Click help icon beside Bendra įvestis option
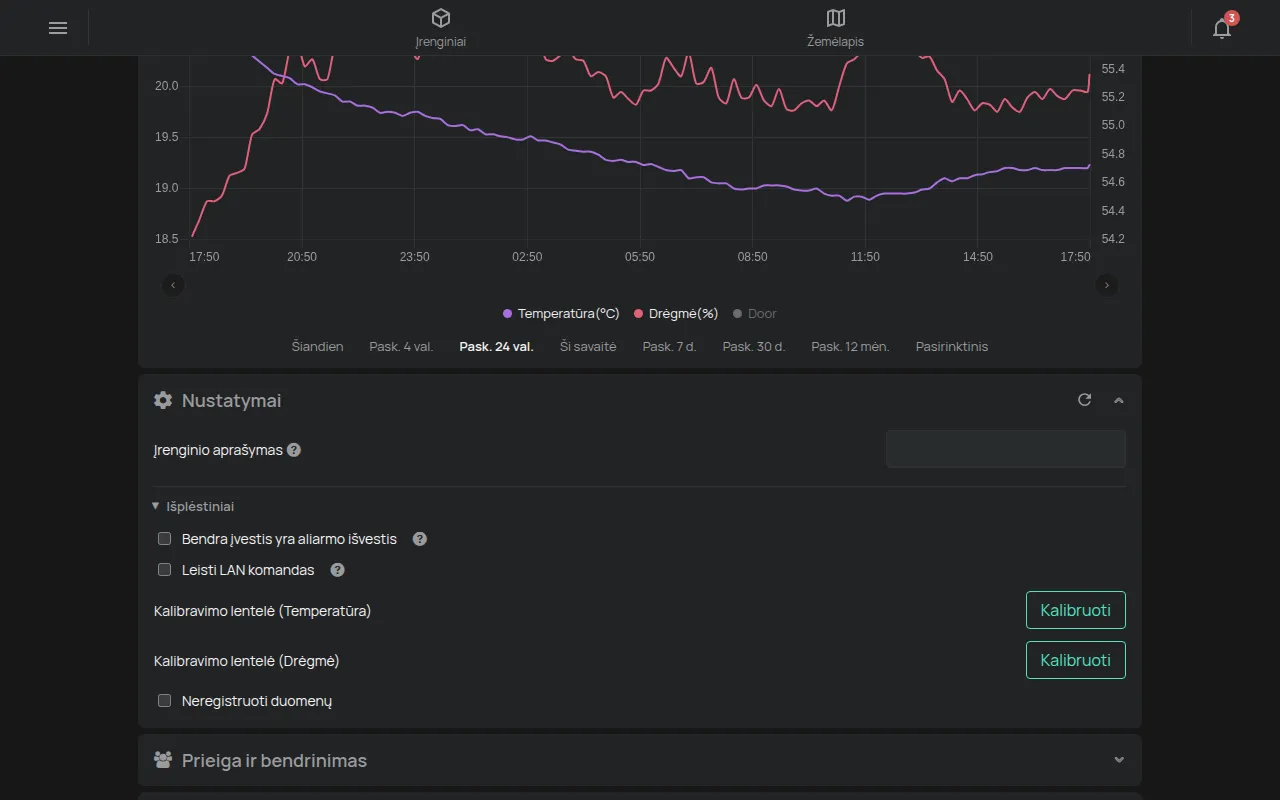The width and height of the screenshot is (1280, 800). coord(420,539)
